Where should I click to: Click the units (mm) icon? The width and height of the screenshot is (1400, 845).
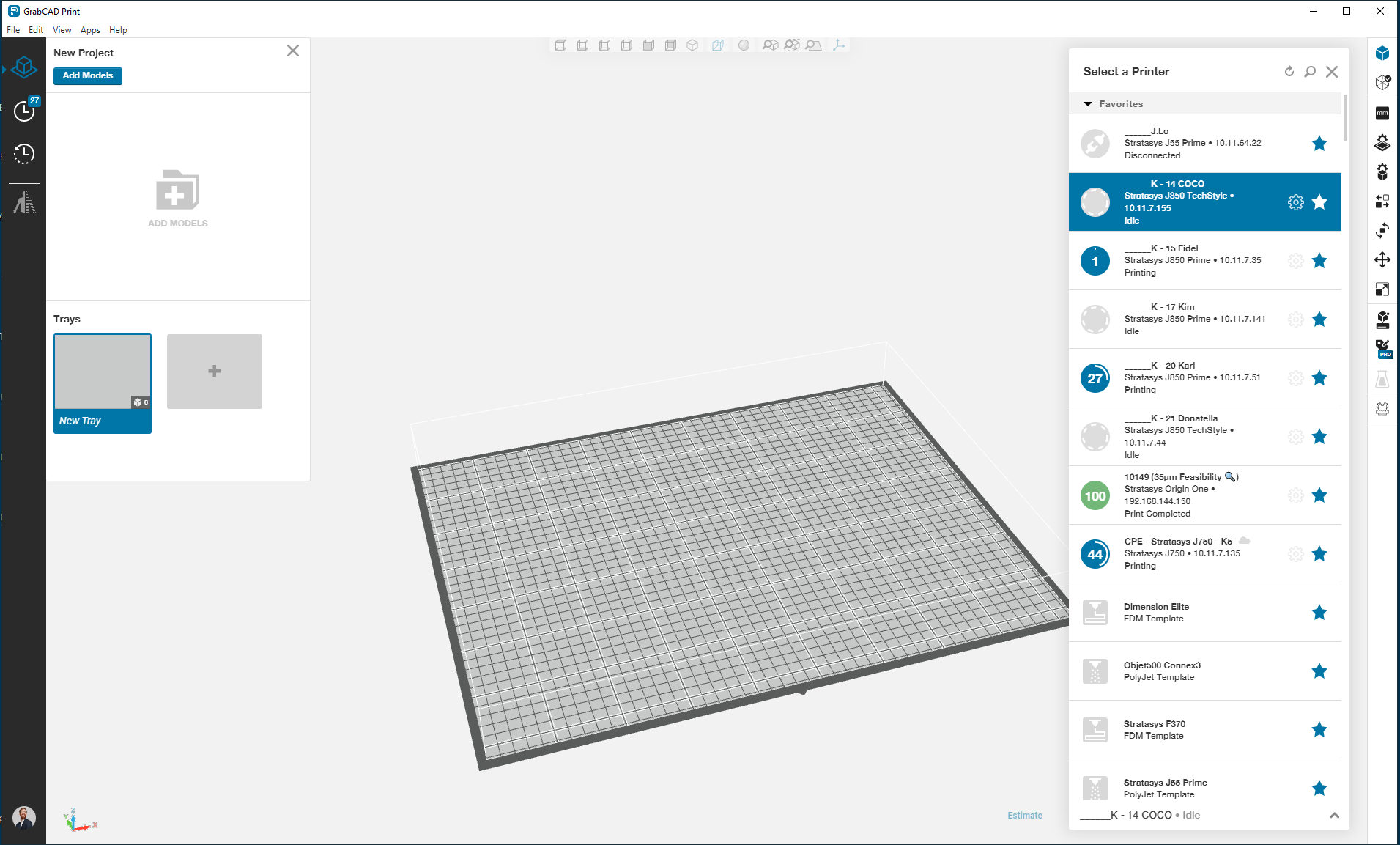pyautogui.click(x=1382, y=113)
